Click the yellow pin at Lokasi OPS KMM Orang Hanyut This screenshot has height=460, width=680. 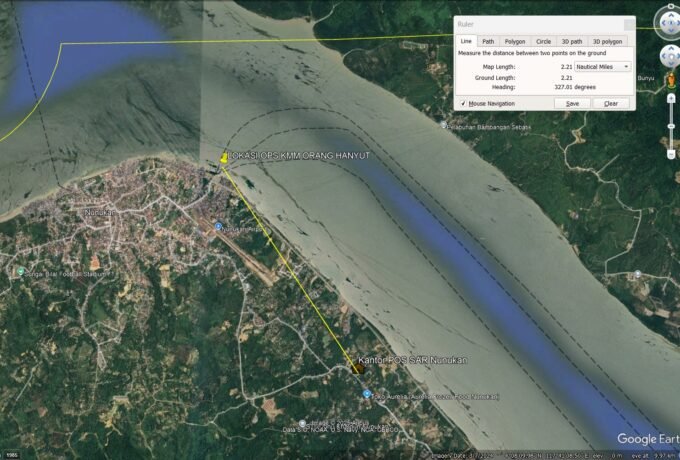223,157
